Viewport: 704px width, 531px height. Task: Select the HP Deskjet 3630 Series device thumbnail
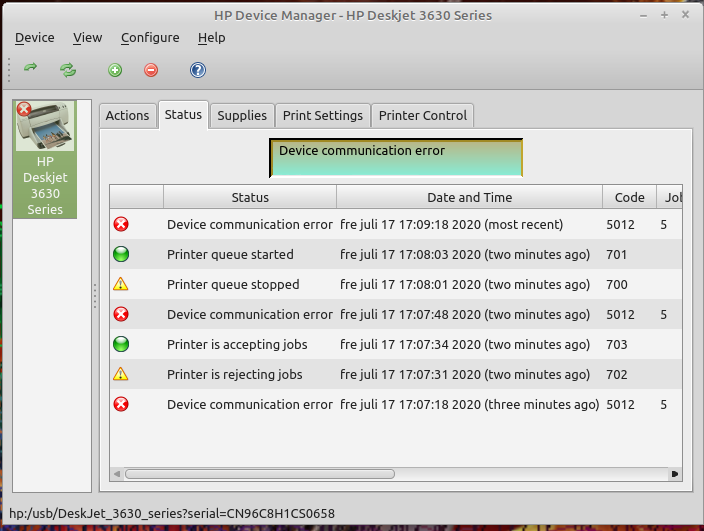coord(45,159)
